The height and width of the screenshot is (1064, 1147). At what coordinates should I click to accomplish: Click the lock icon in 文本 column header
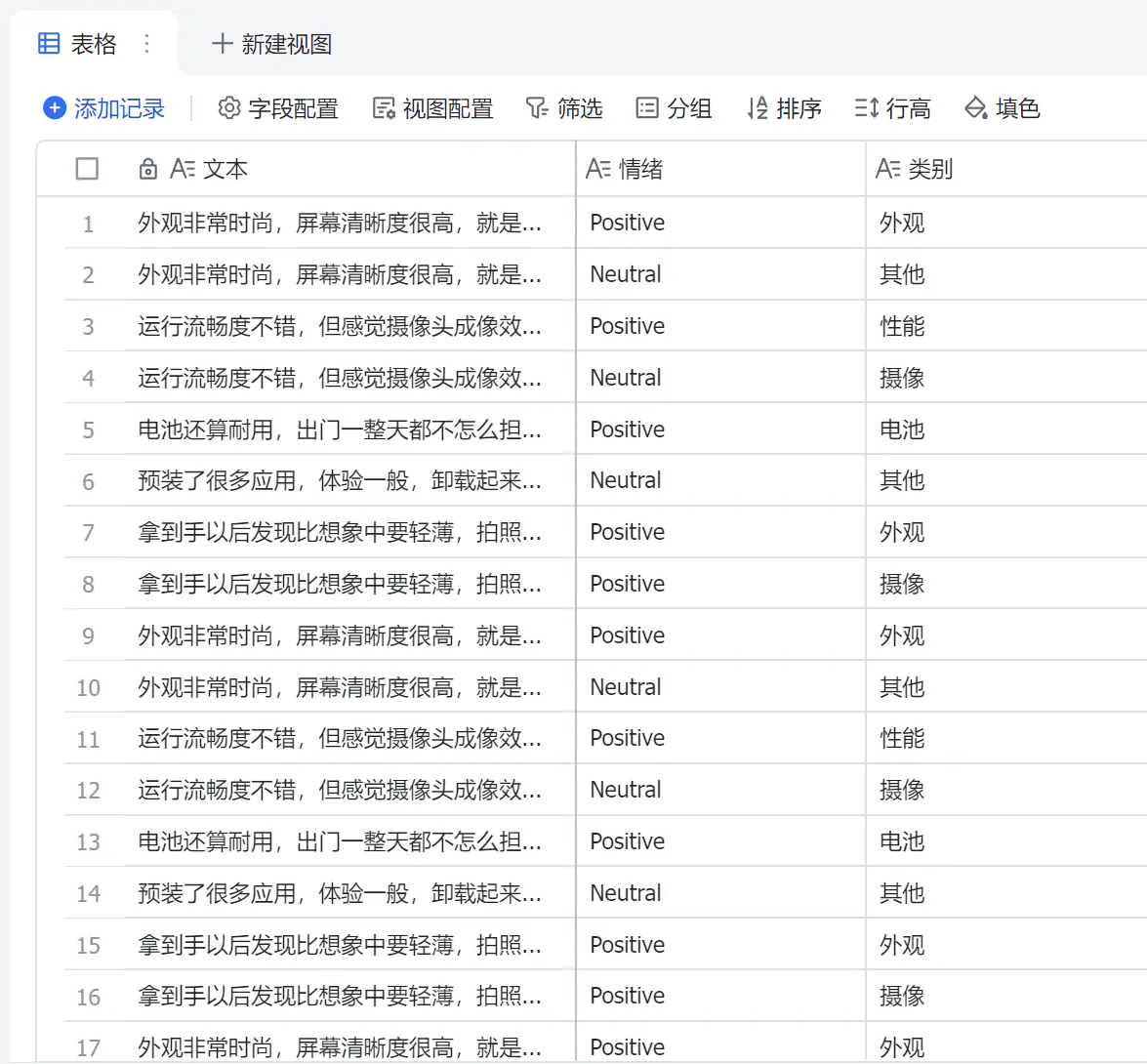(x=148, y=170)
